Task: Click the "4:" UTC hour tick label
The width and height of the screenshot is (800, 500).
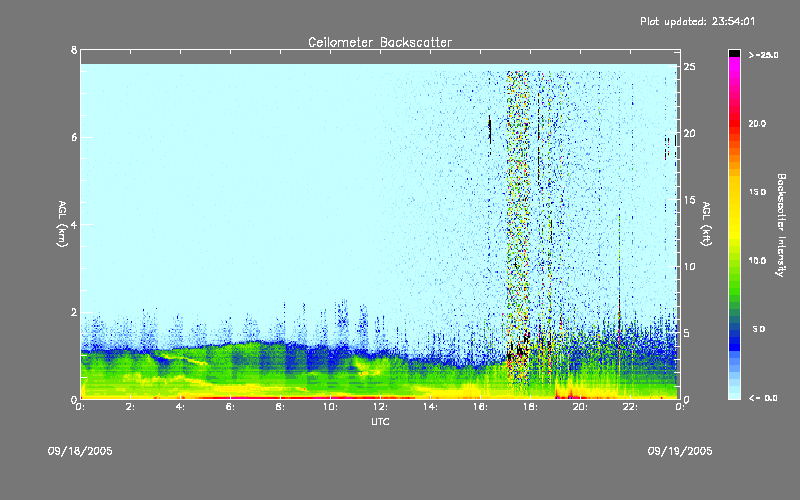Action: pyautogui.click(x=180, y=407)
